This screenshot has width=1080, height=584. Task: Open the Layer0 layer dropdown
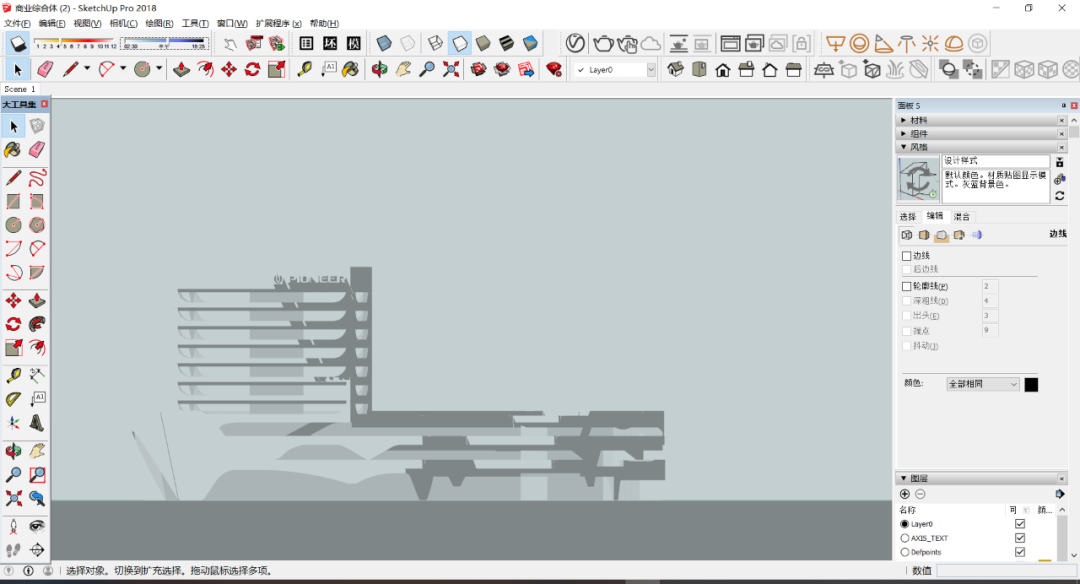pyautogui.click(x=650, y=70)
